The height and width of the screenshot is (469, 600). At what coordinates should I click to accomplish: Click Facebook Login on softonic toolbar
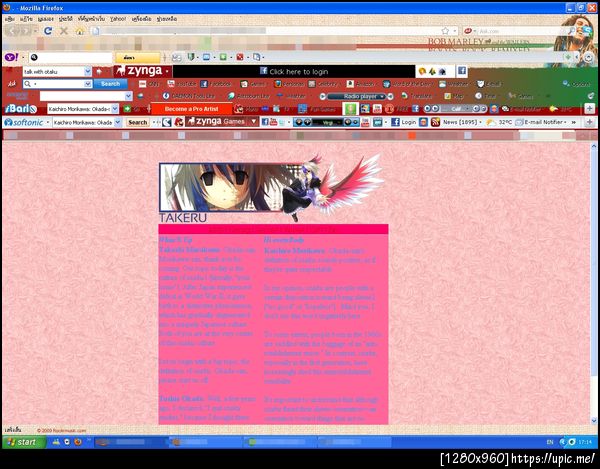click(404, 122)
